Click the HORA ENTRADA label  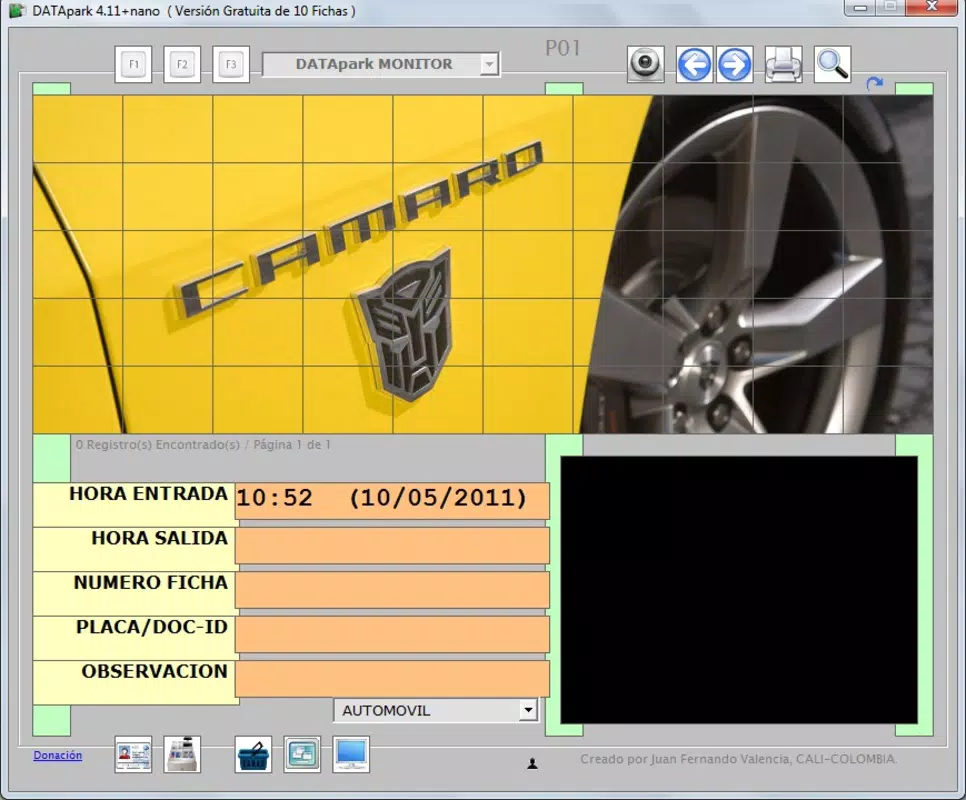148,494
